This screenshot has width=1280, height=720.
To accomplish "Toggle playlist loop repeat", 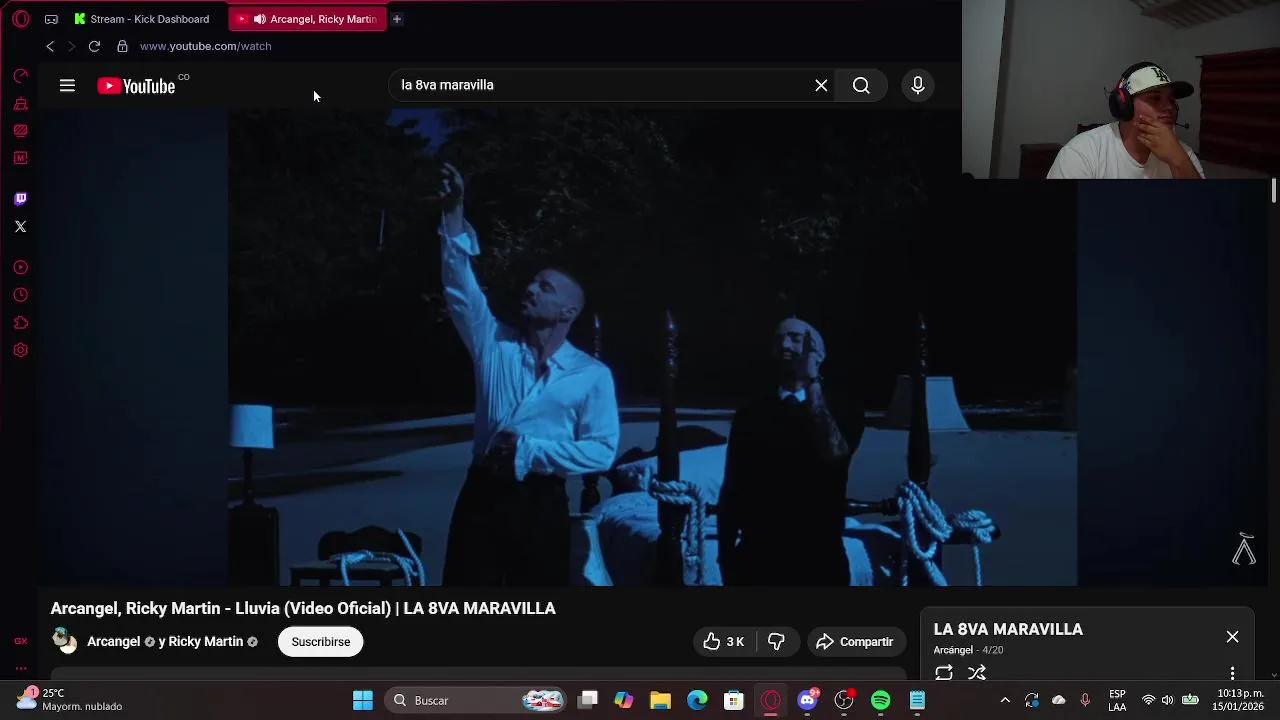I will (944, 673).
